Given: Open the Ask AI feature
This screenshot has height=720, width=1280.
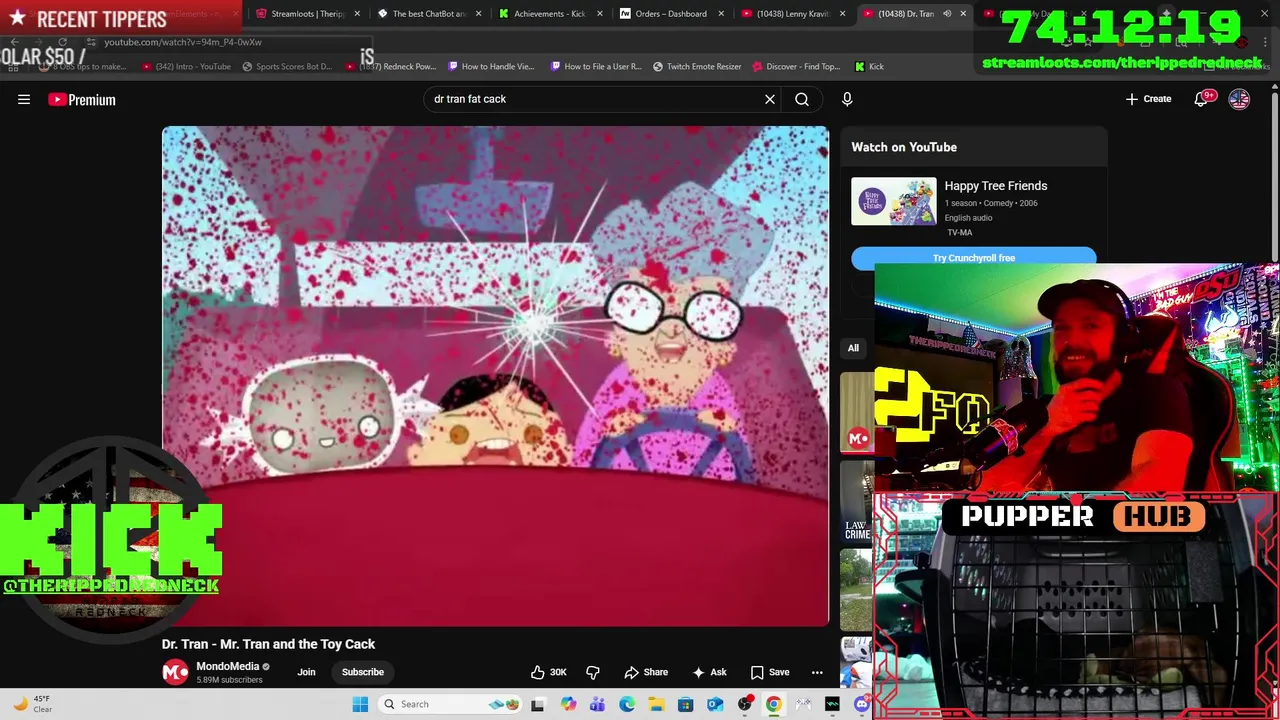Looking at the screenshot, I should (709, 672).
